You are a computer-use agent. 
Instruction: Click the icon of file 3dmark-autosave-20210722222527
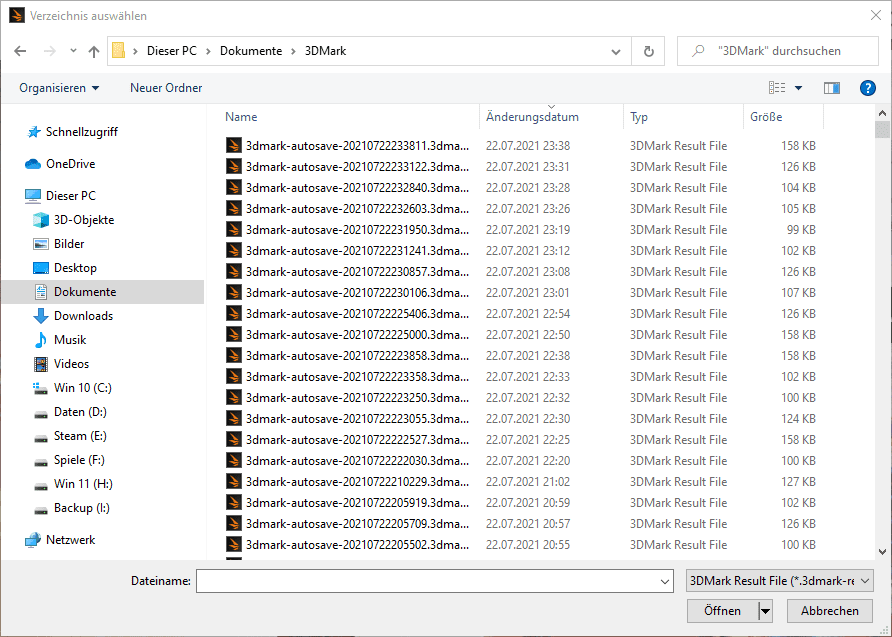(234, 440)
